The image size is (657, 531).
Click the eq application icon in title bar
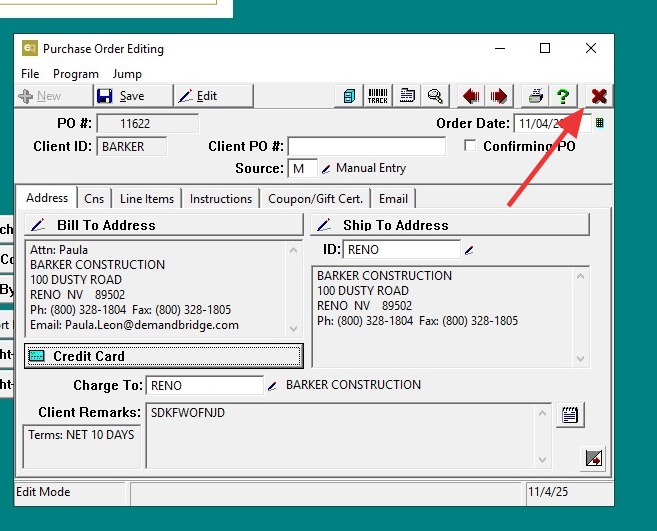click(x=29, y=48)
